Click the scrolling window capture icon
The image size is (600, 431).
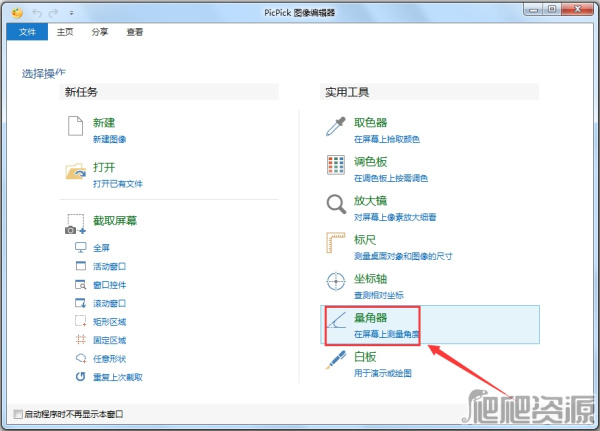coord(81,303)
